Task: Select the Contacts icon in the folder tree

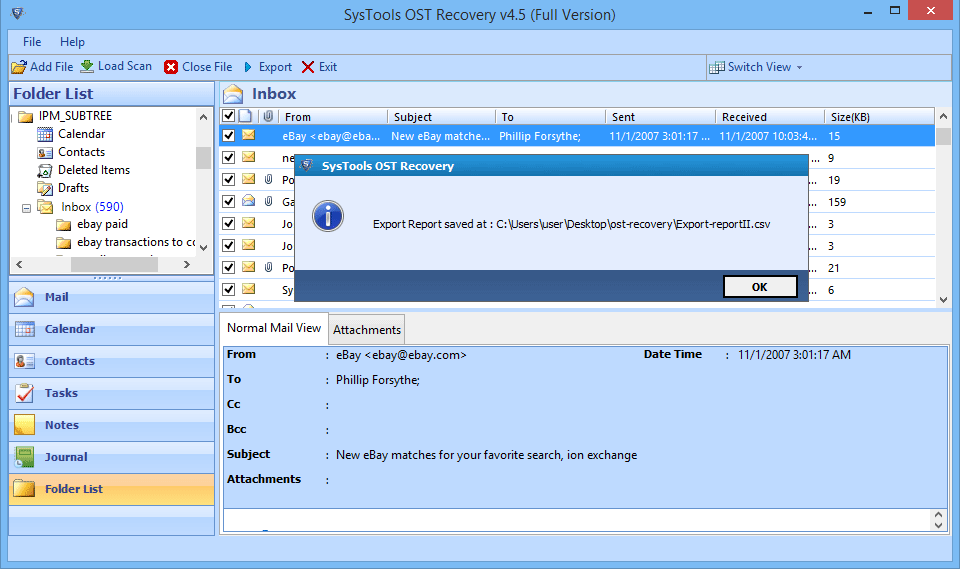Action: (x=45, y=152)
